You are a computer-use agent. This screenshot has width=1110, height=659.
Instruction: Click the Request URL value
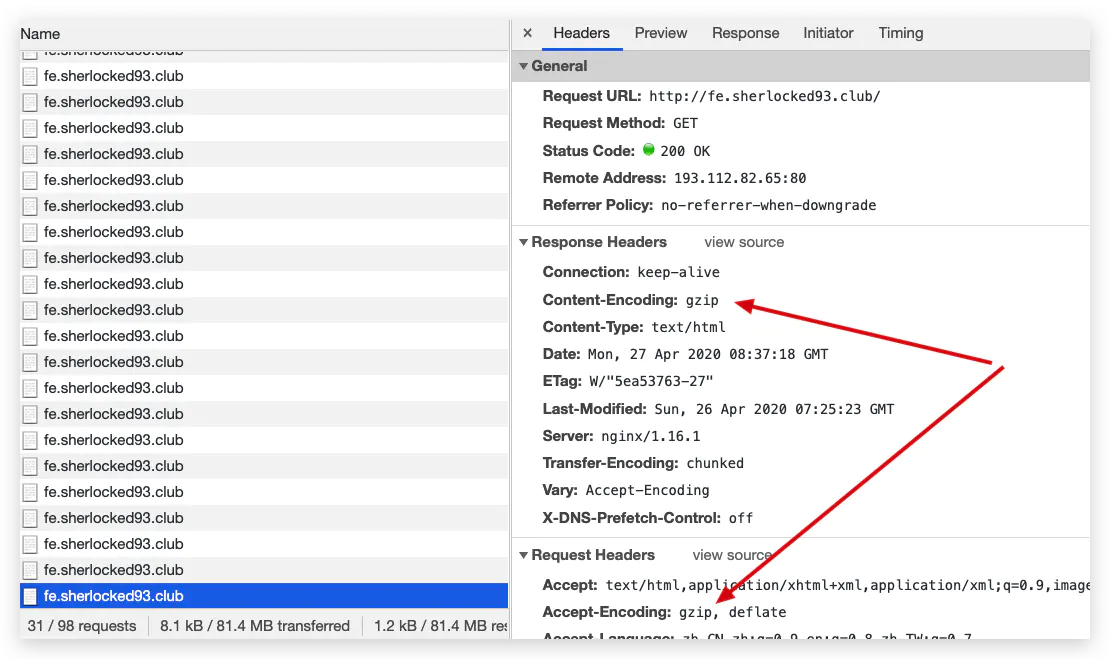coord(765,96)
